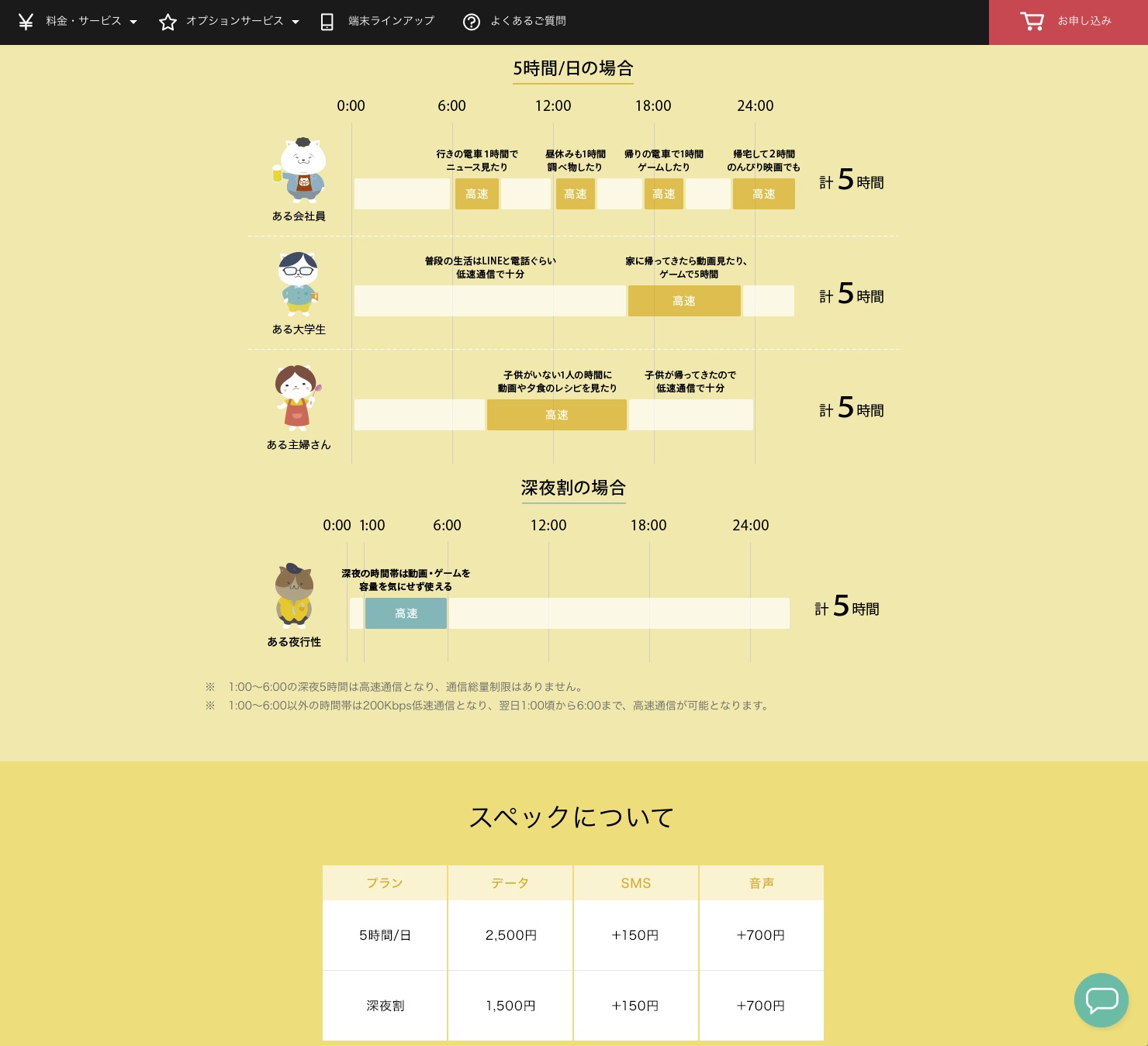
Task: Open the chat bubble widget
Action: coord(1101,1000)
